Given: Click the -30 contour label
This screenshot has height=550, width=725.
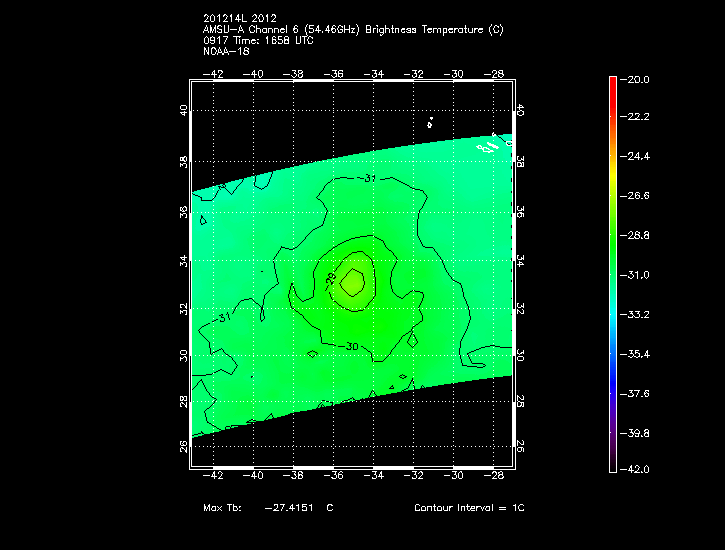Looking at the screenshot, I should tap(350, 346).
